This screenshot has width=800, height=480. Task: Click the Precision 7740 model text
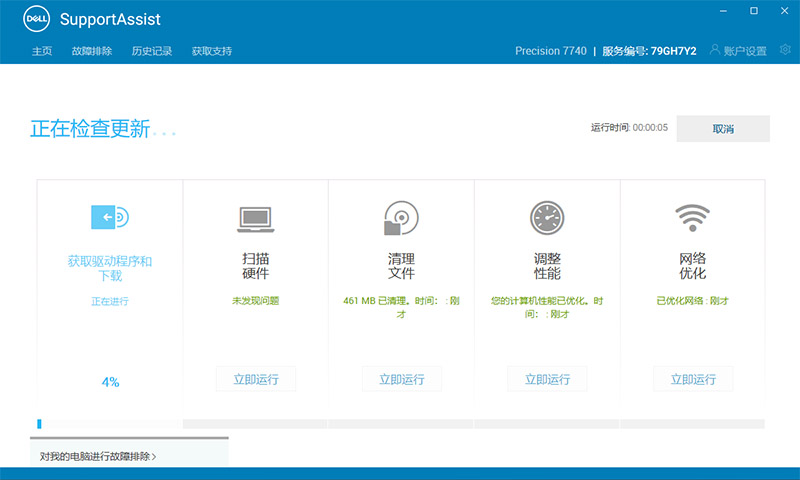551,51
